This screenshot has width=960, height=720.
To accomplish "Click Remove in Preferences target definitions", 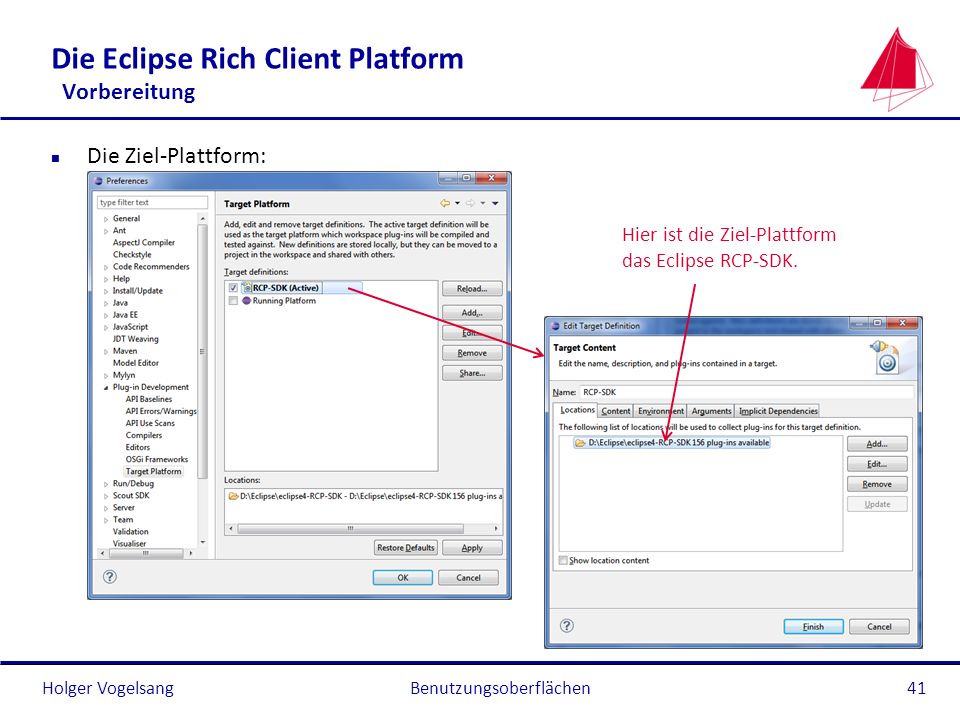I will coord(472,353).
